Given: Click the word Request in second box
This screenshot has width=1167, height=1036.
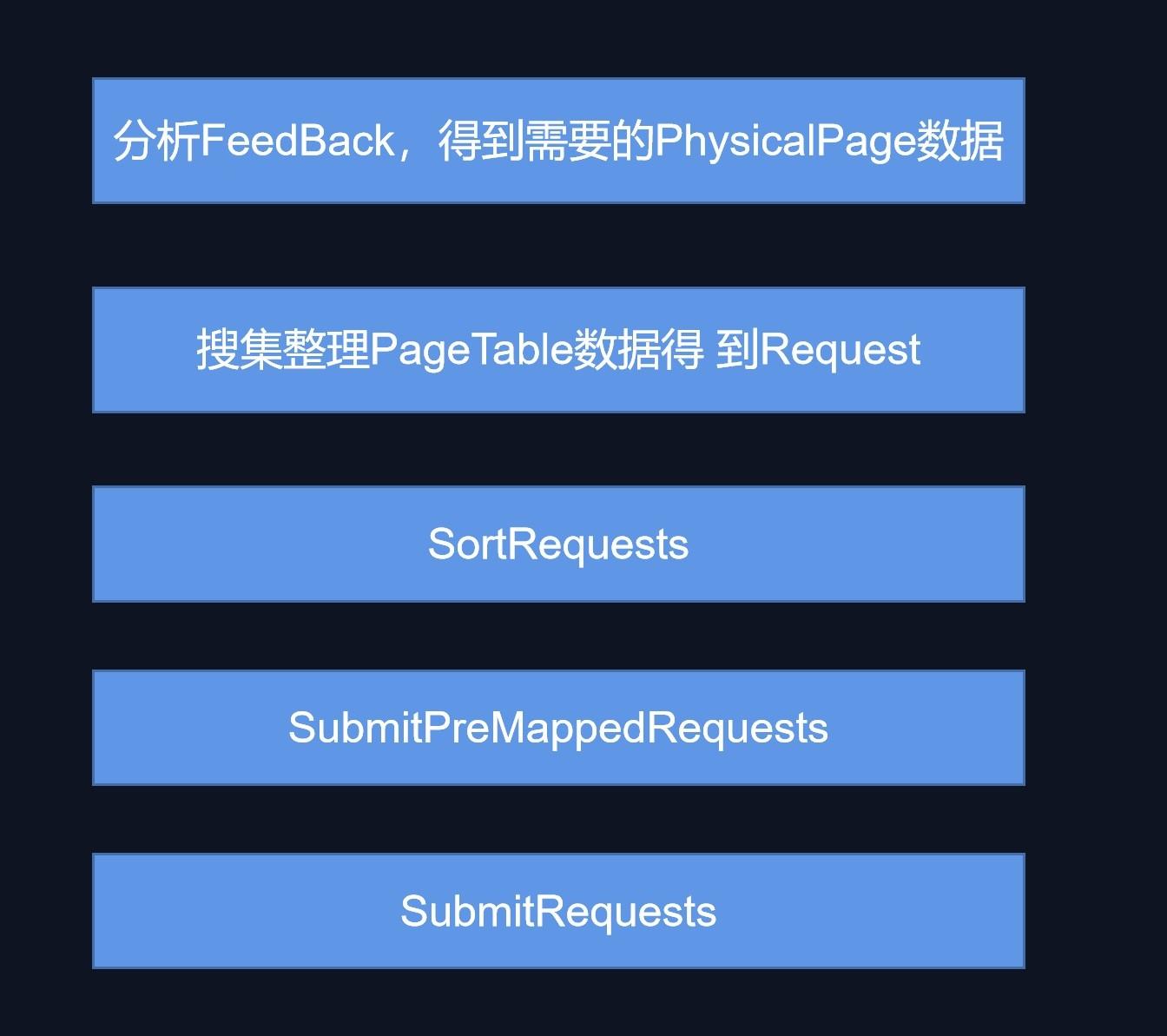Looking at the screenshot, I should 840,350.
